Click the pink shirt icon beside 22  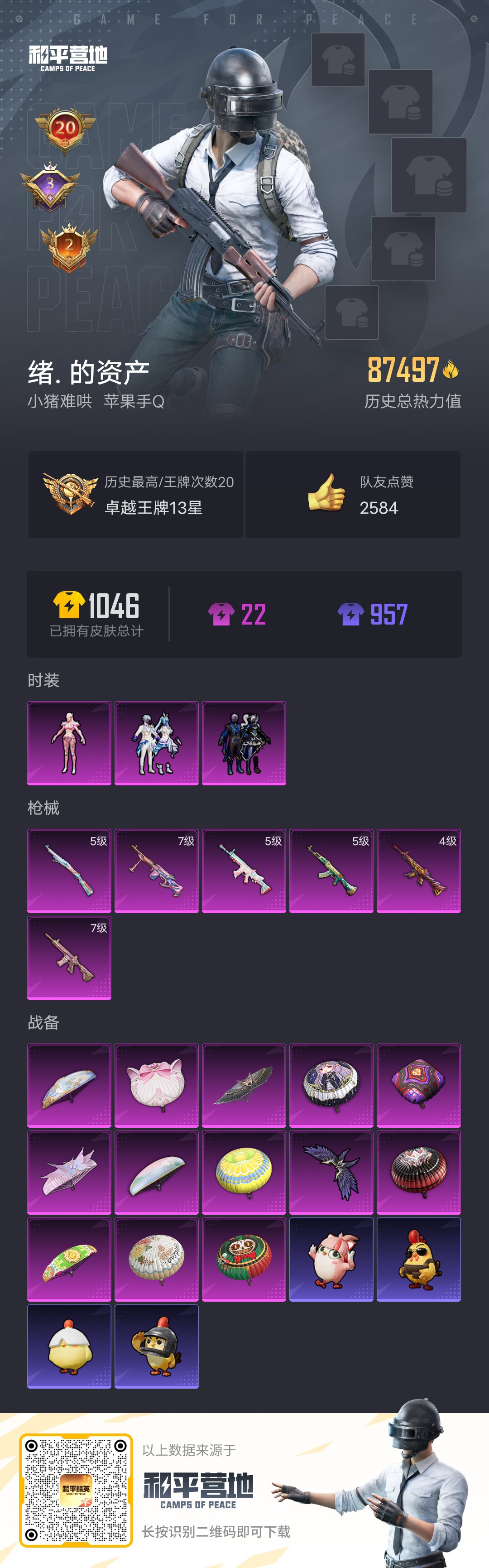(x=221, y=614)
